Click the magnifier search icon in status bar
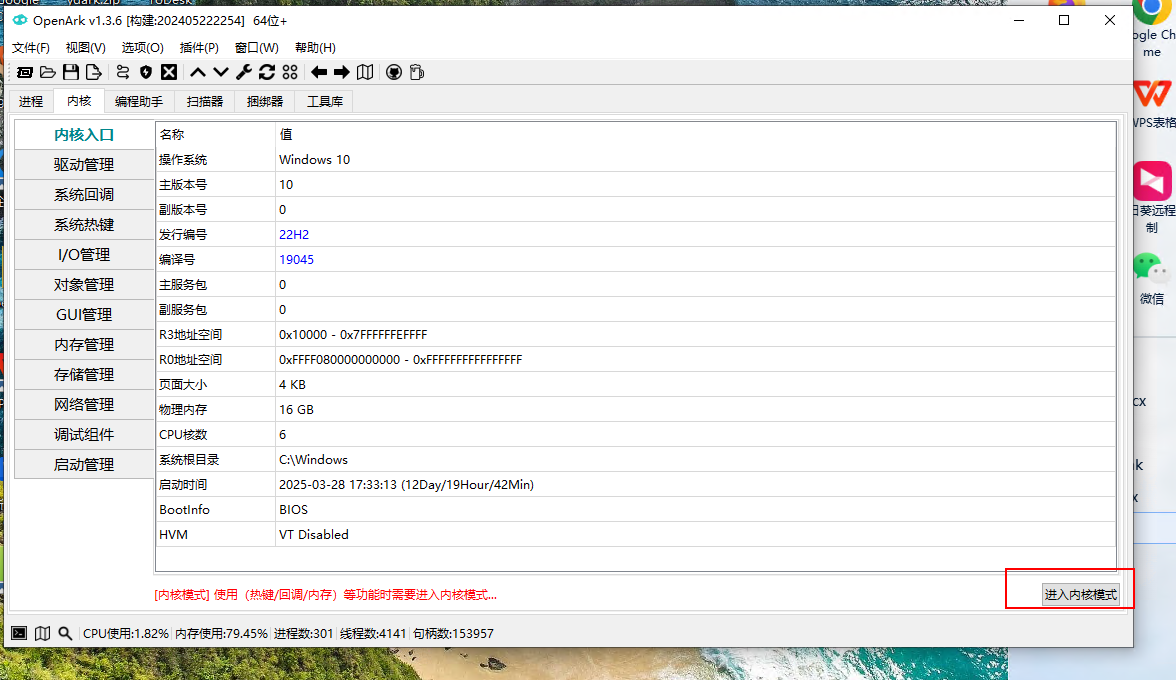 coord(65,633)
